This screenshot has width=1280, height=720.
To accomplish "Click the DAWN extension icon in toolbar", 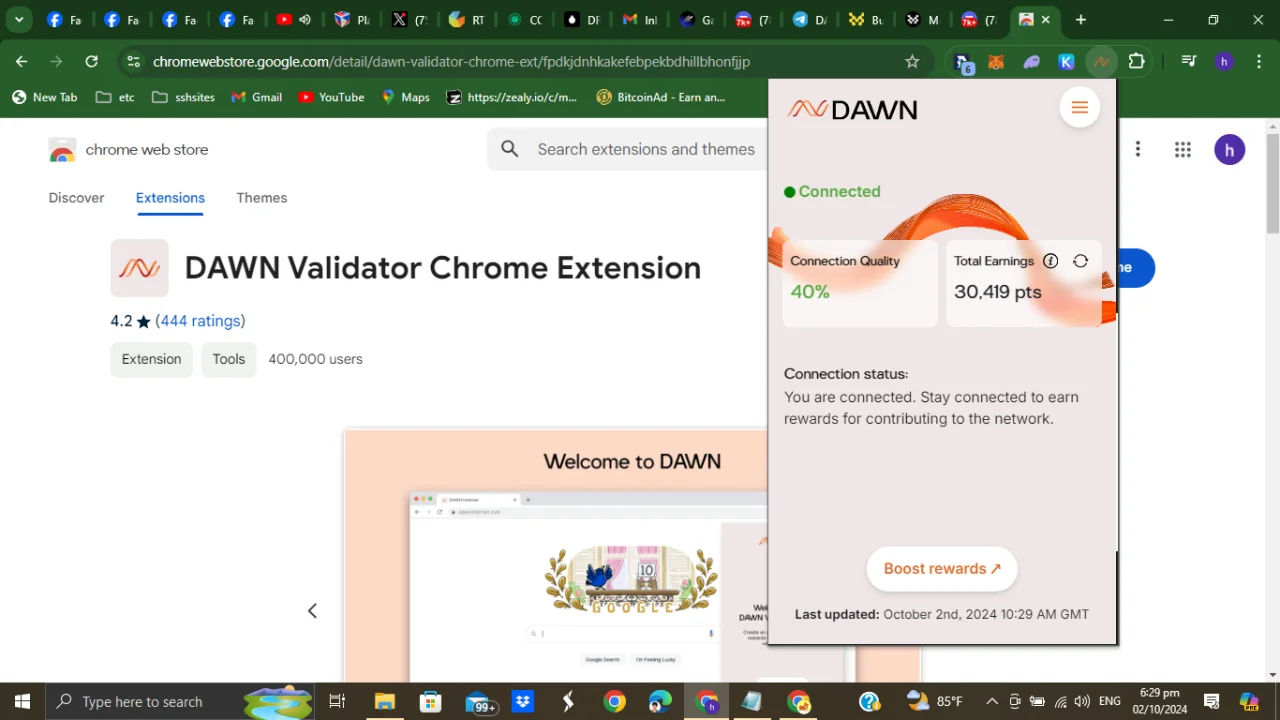I will tap(1101, 62).
